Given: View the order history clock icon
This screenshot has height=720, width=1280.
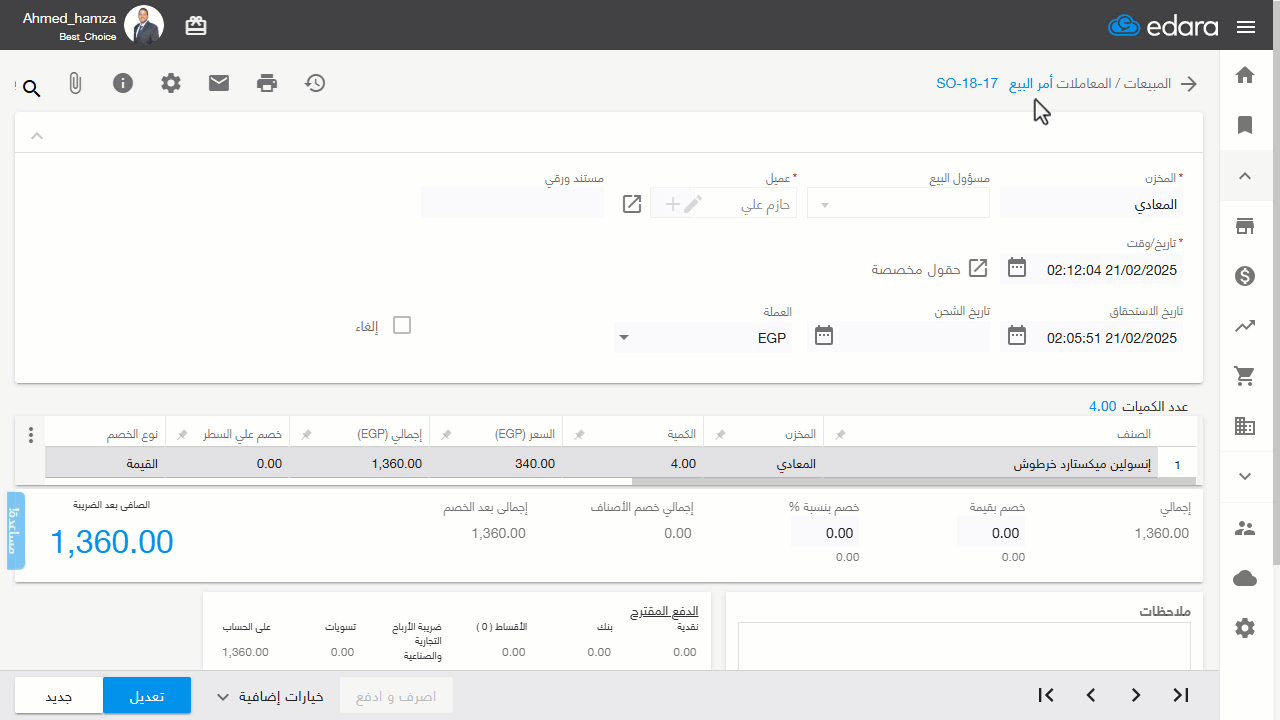Looking at the screenshot, I should pyautogui.click(x=315, y=83).
